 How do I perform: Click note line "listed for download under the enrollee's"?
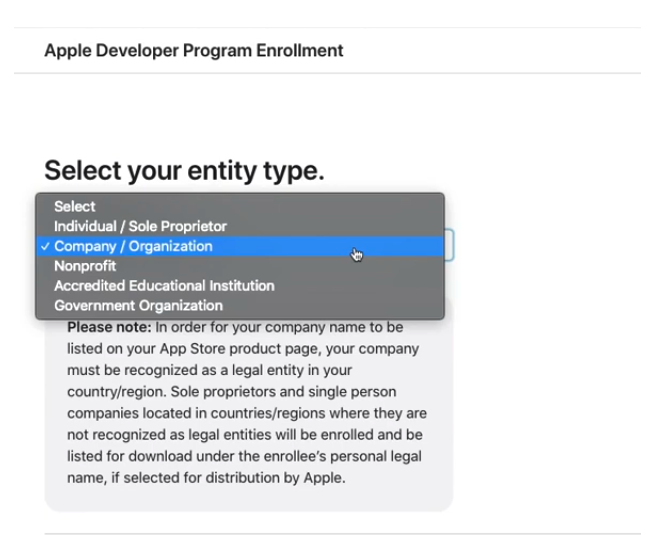point(245,456)
